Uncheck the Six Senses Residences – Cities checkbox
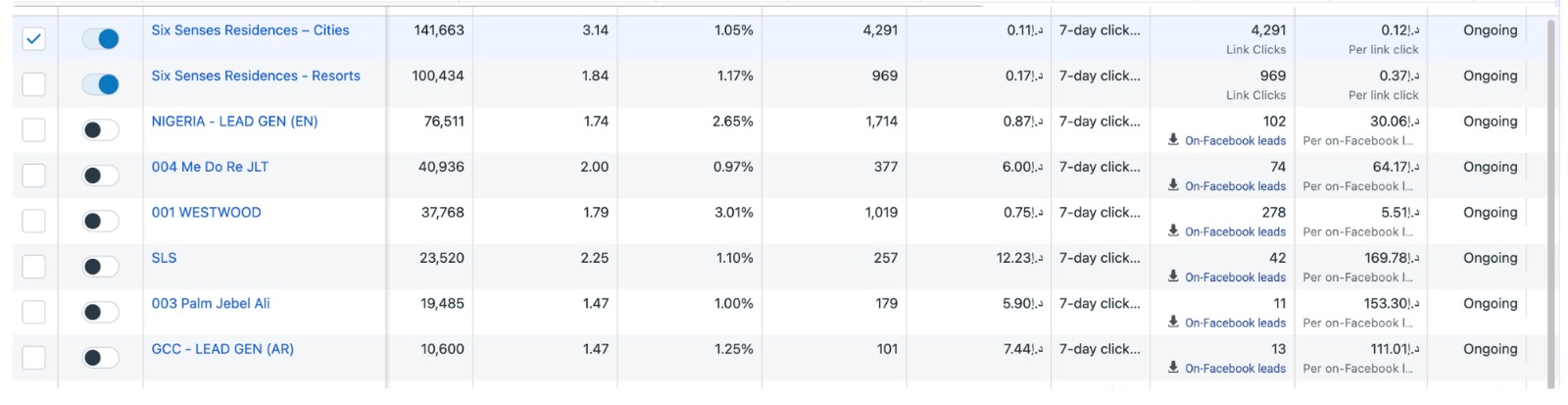Image resolution: width=1568 pixels, height=405 pixels. [x=33, y=38]
